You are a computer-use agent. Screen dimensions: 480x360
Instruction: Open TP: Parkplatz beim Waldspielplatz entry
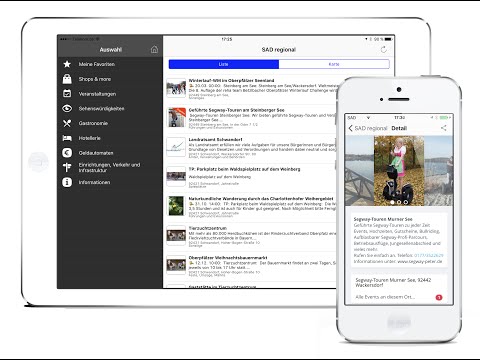pos(244,169)
